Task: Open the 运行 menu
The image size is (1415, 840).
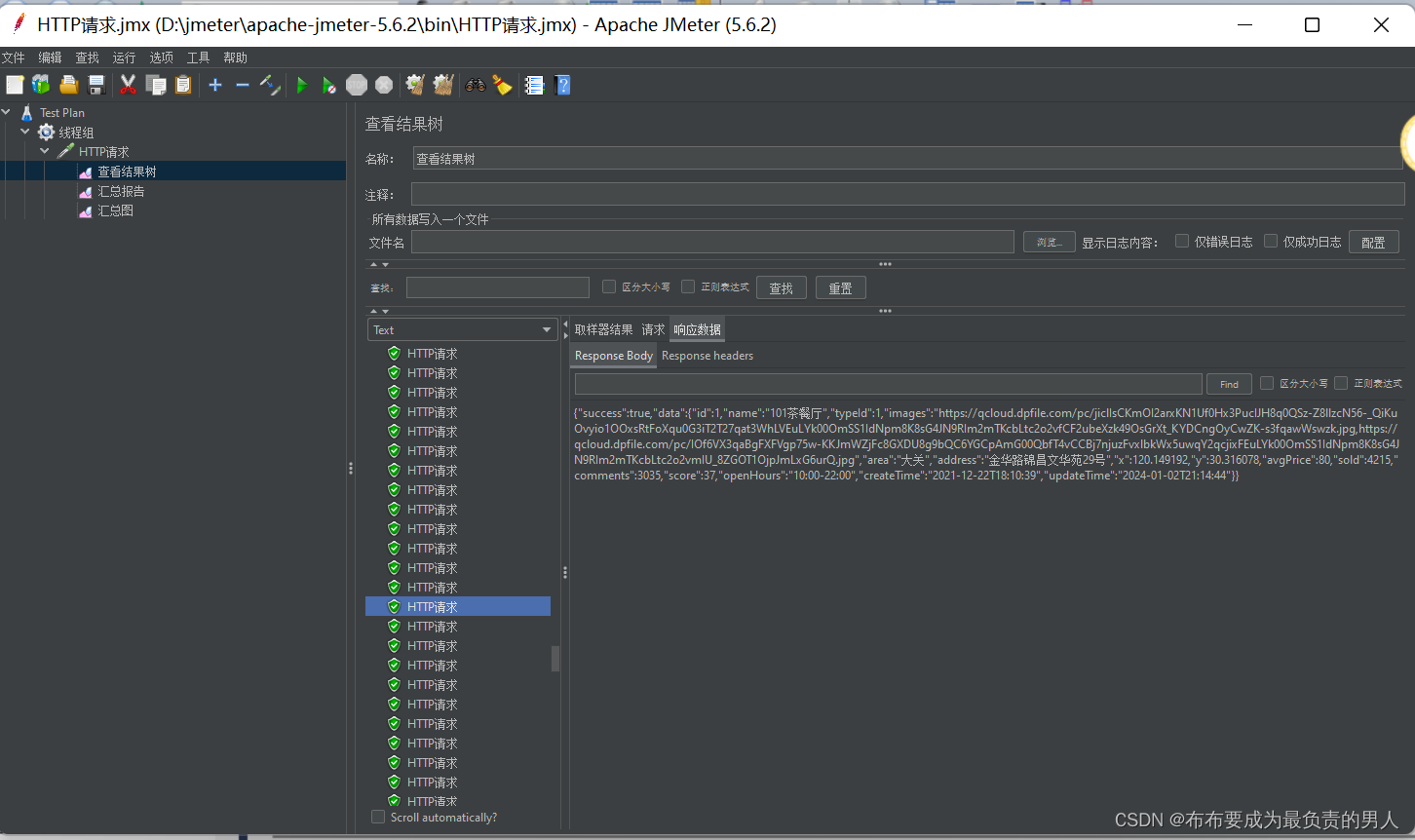Action: (x=124, y=57)
